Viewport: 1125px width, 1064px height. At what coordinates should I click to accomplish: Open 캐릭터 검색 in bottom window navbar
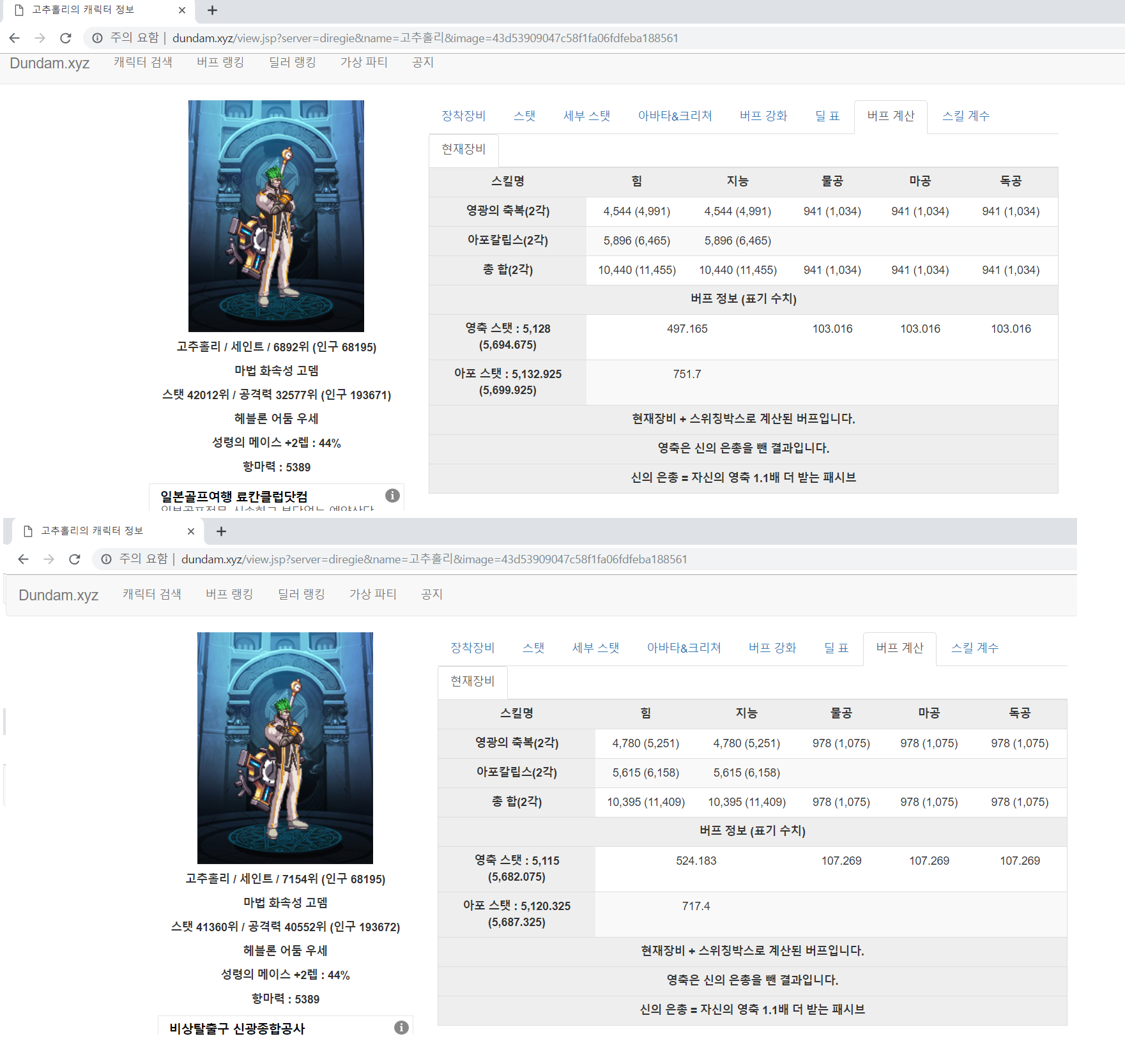[152, 594]
